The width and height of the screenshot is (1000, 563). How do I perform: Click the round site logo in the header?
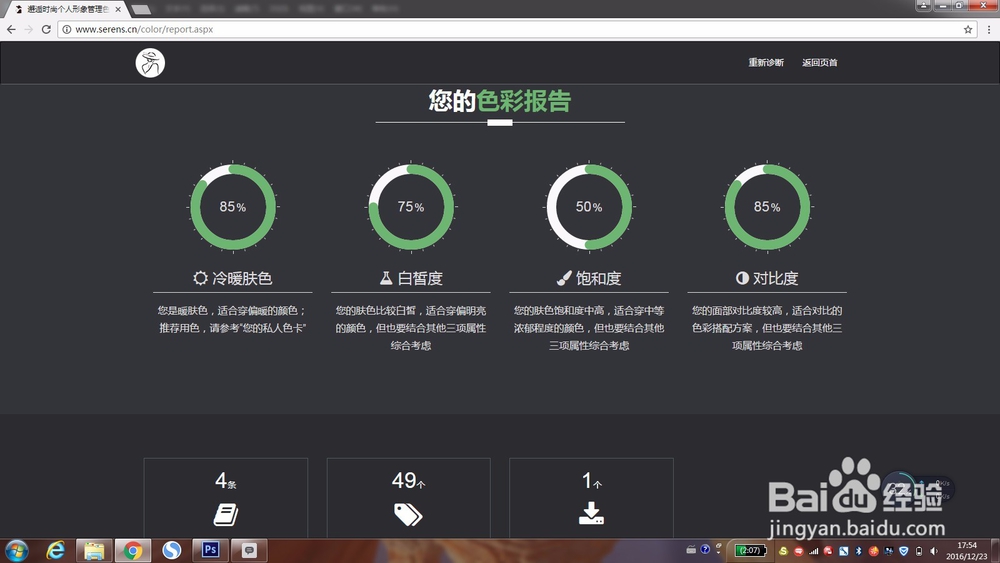point(151,63)
